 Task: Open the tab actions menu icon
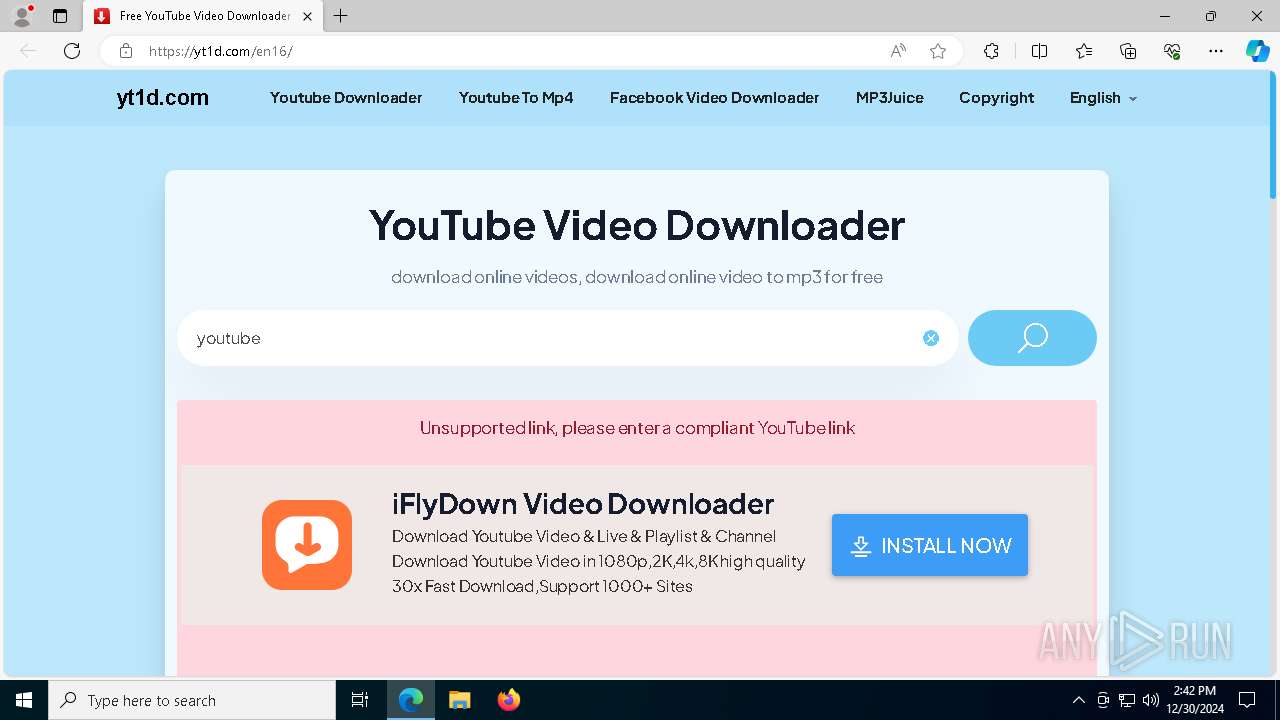[x=60, y=16]
